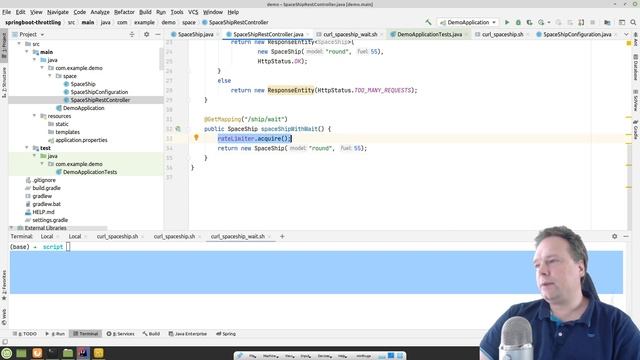Open file manager folder in taskbar
Image resolution: width=640 pixels, height=360 pixels.
pos(68,353)
